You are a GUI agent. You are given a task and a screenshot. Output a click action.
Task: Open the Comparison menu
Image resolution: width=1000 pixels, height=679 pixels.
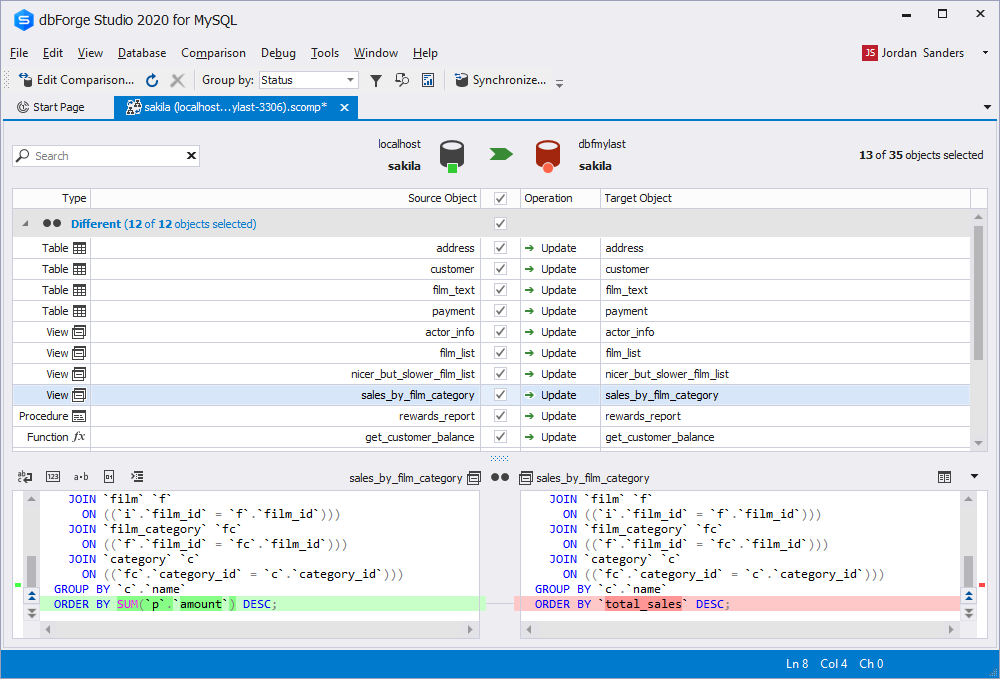(x=214, y=53)
